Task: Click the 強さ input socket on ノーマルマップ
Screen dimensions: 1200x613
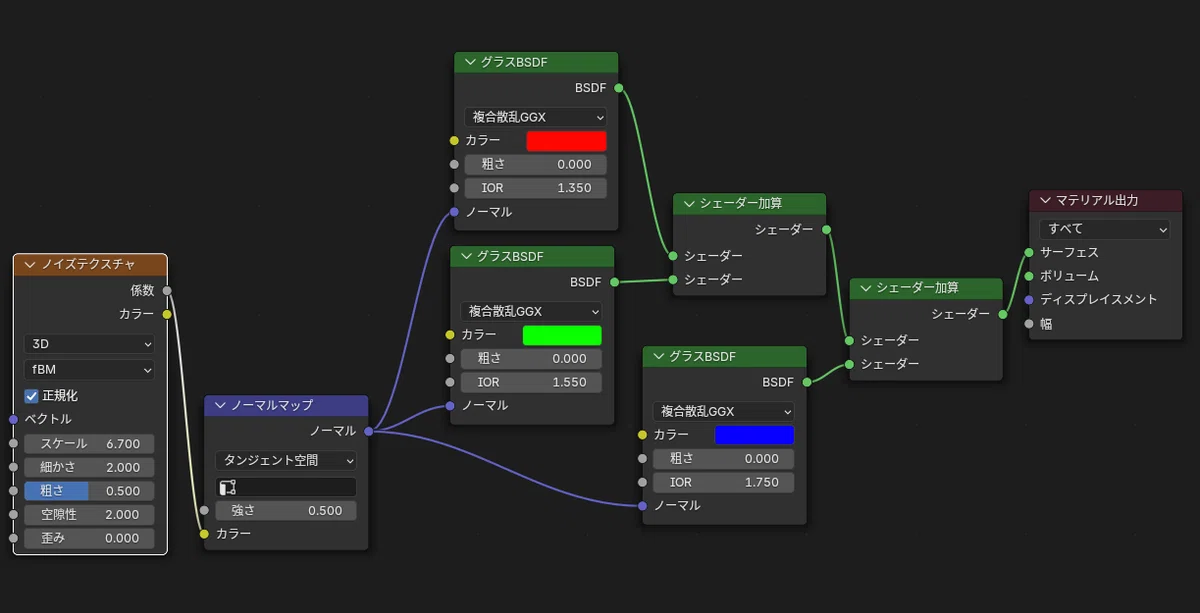Action: coord(204,510)
